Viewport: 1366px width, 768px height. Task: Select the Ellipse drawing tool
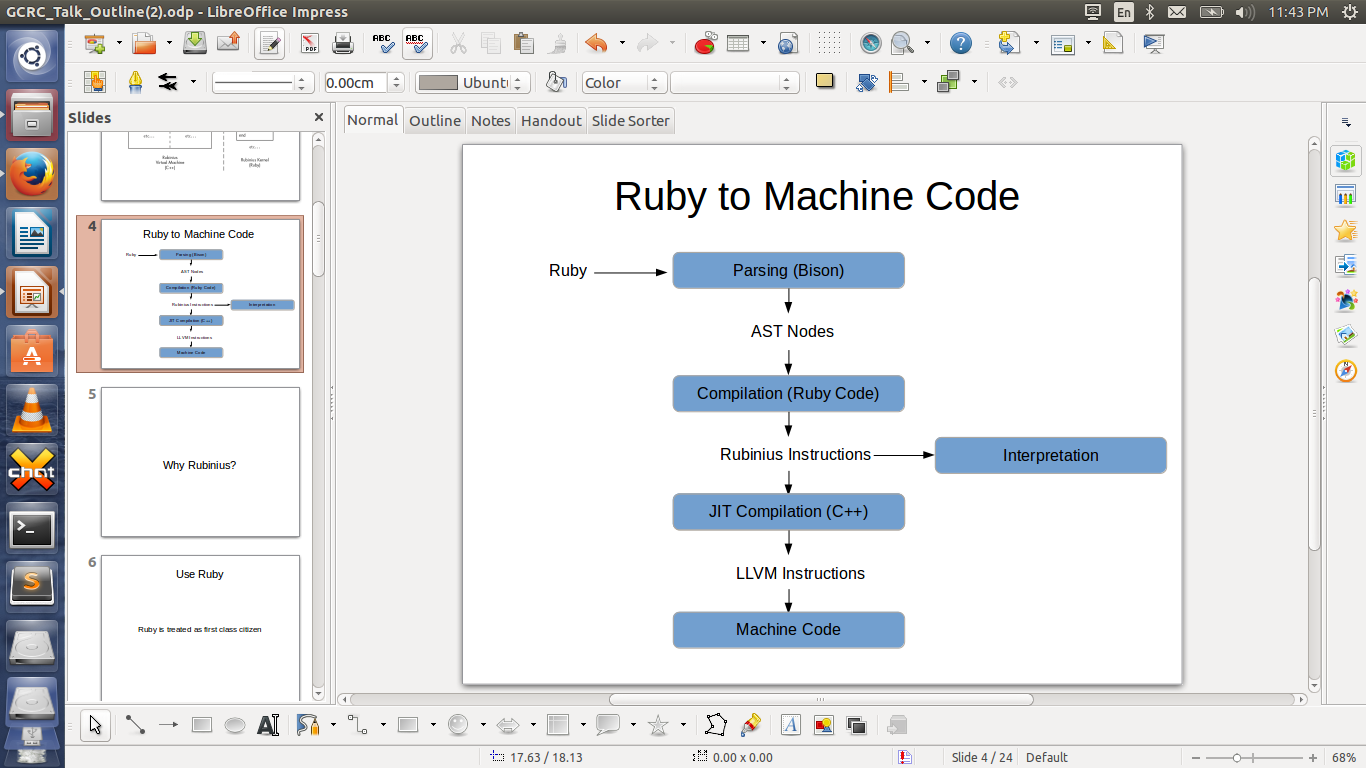tap(235, 725)
